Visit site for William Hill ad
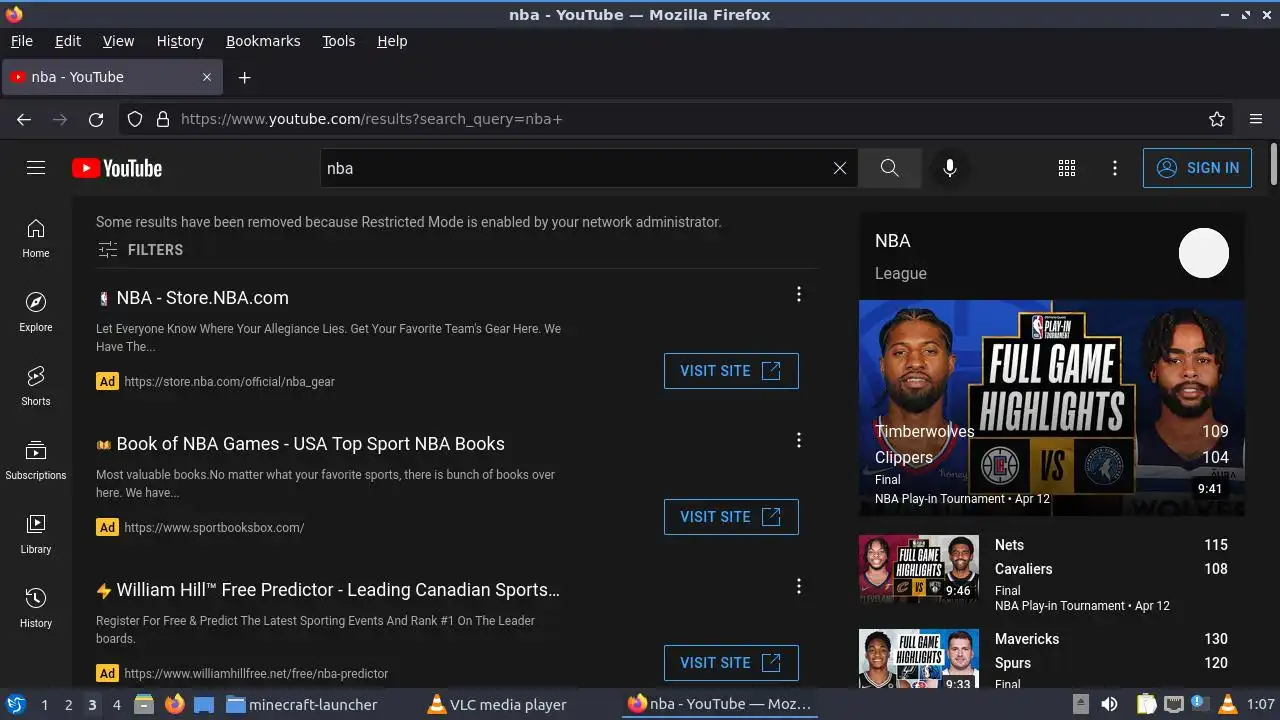Screen dimensions: 1280x720 [x=731, y=662]
